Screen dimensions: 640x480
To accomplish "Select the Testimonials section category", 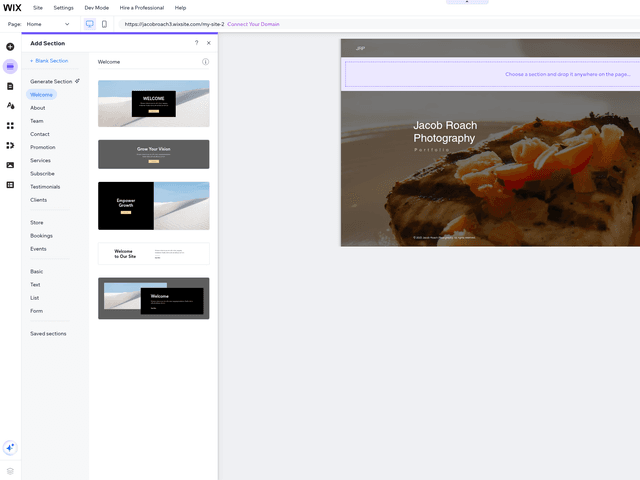I will point(45,187).
